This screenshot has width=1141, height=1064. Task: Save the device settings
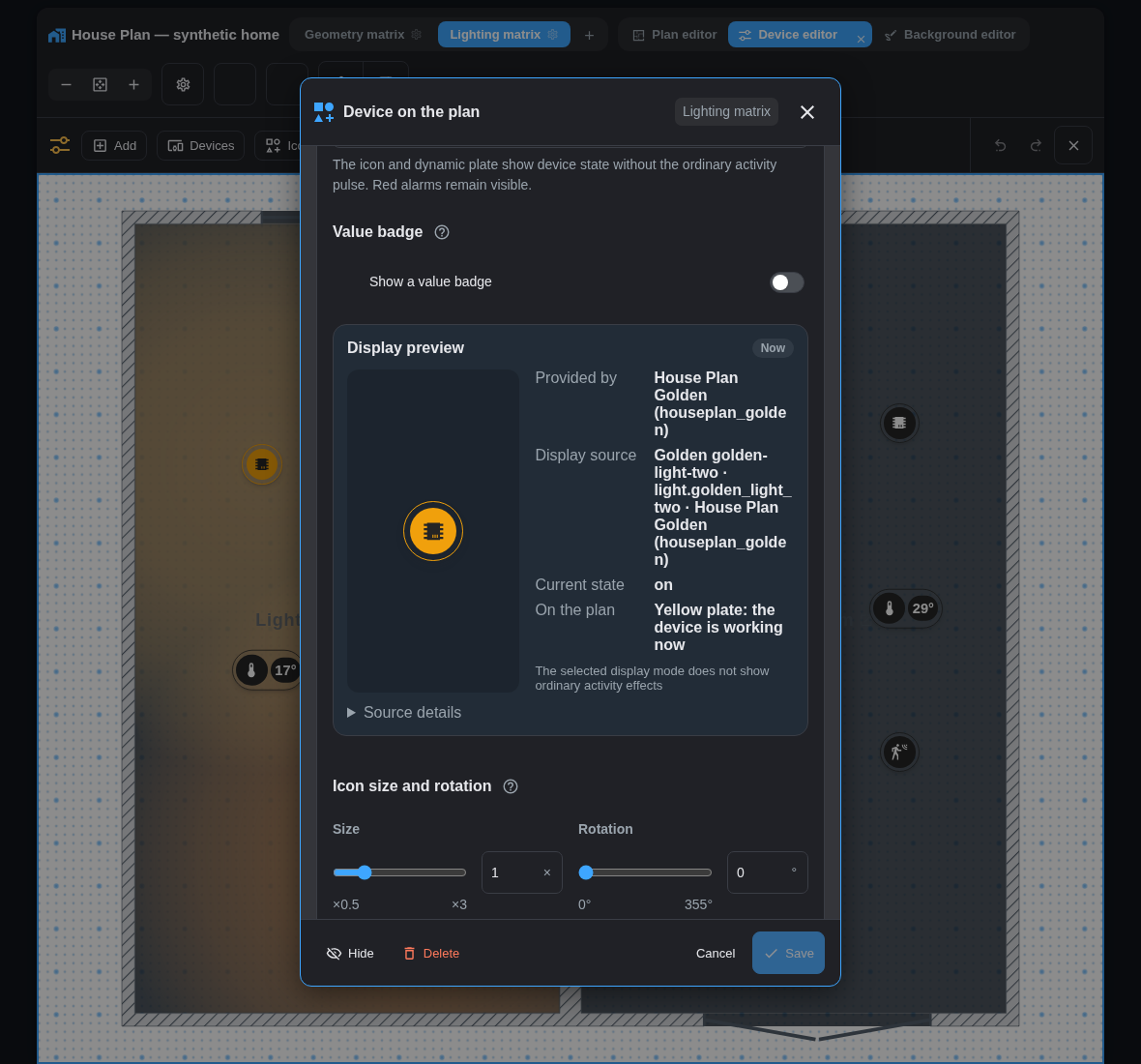pyautogui.click(x=788, y=953)
